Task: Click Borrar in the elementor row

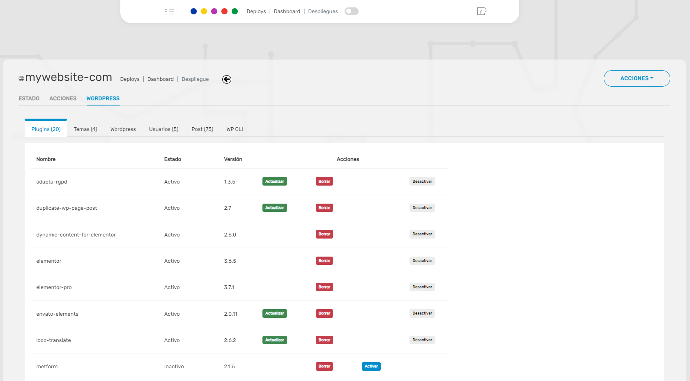Action: [x=324, y=260]
